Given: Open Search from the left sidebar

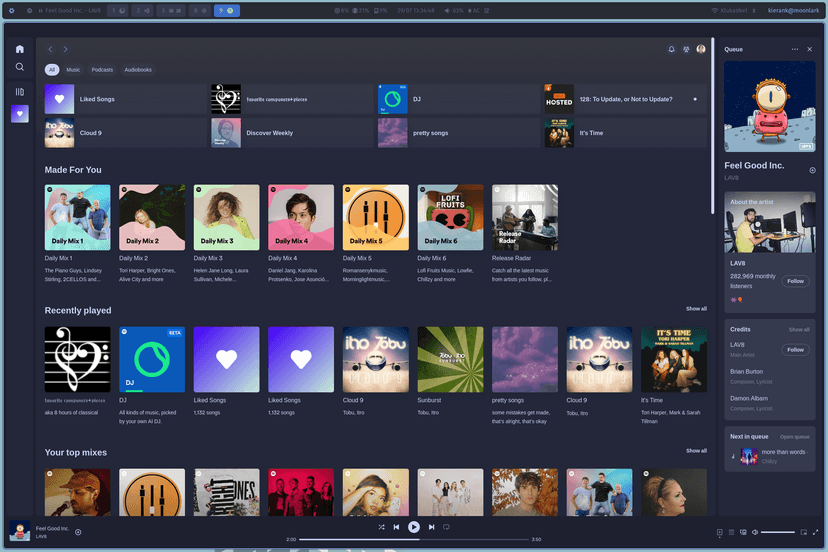Looking at the screenshot, I should pyautogui.click(x=19, y=67).
